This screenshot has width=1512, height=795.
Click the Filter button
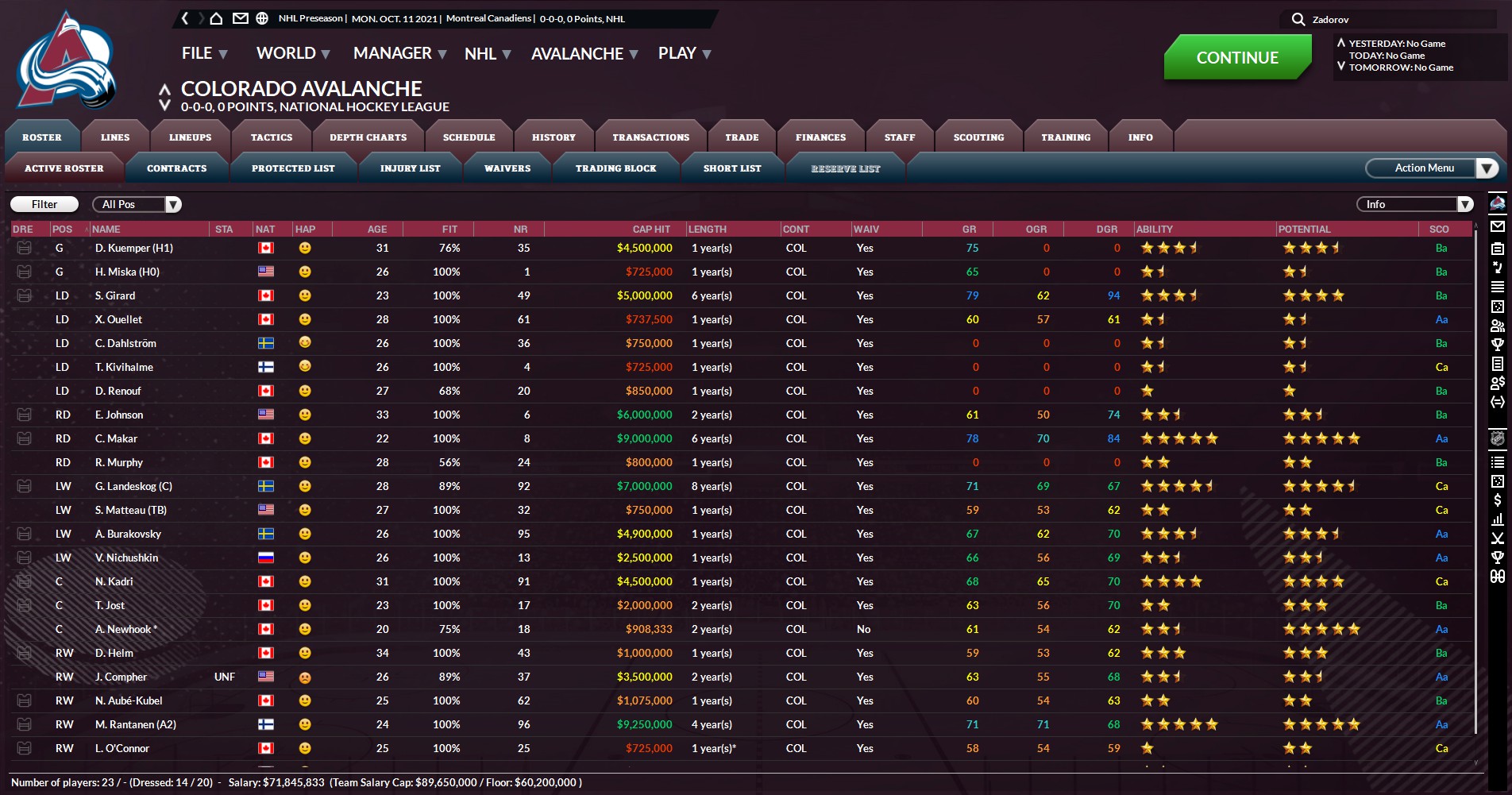[x=44, y=204]
